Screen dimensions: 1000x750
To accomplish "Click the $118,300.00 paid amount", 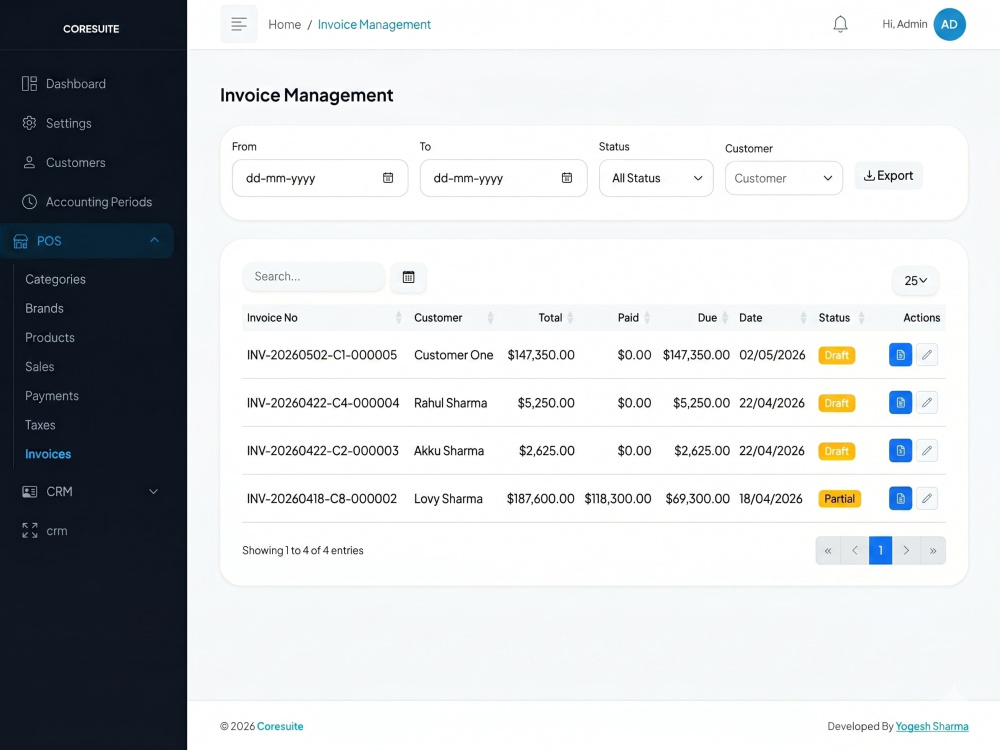I will 617,499.
